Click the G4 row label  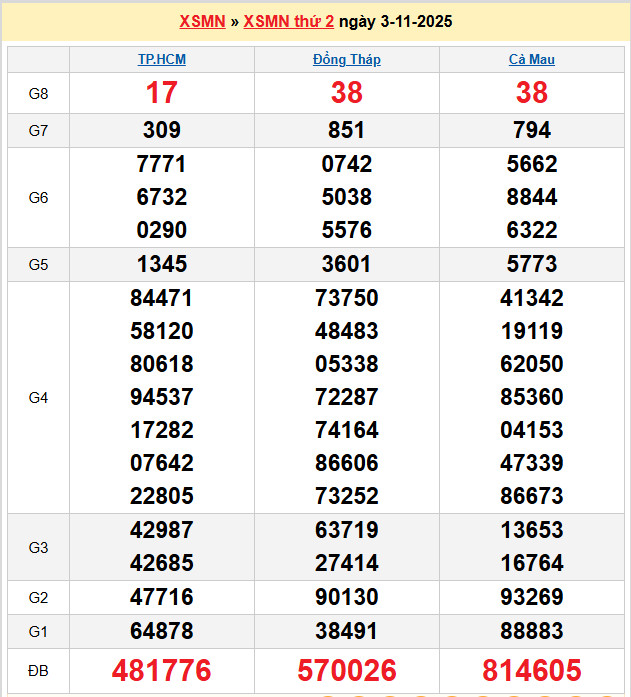38,397
